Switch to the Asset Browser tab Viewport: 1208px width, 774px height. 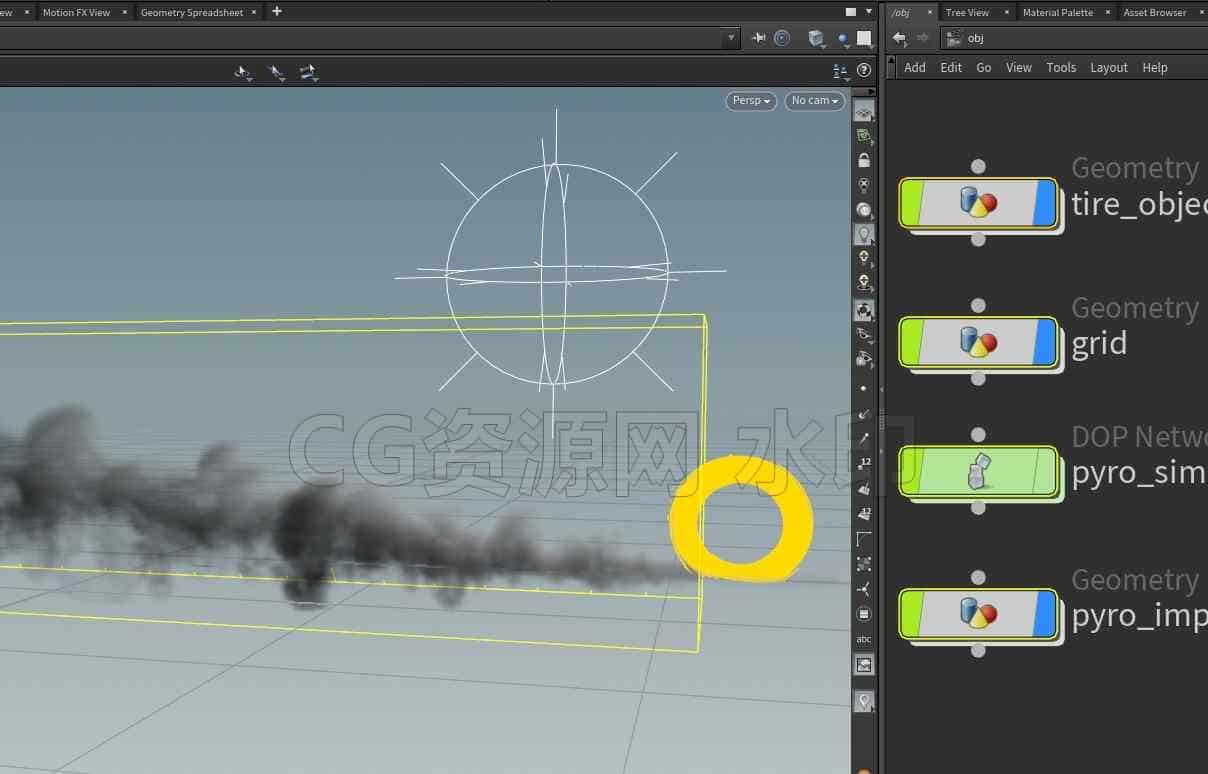point(1155,13)
